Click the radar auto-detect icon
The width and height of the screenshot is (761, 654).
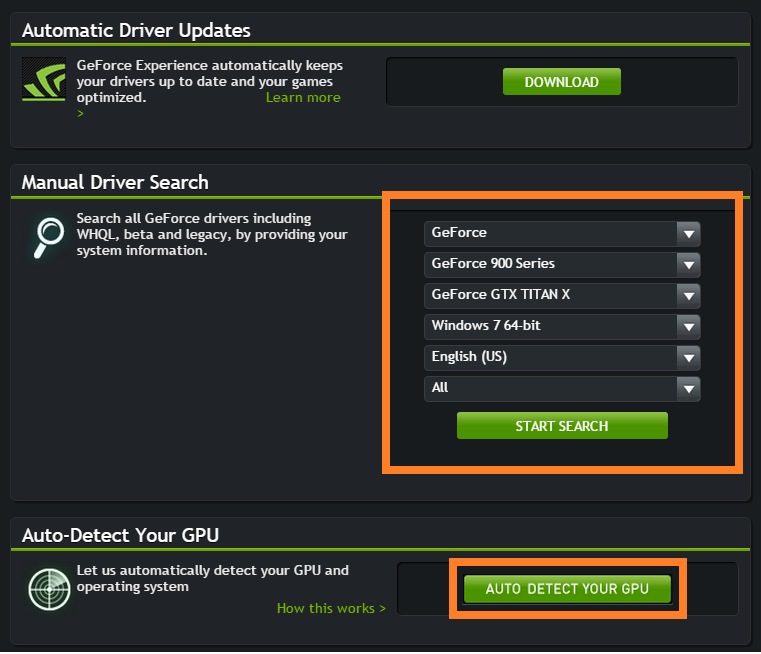[49, 589]
